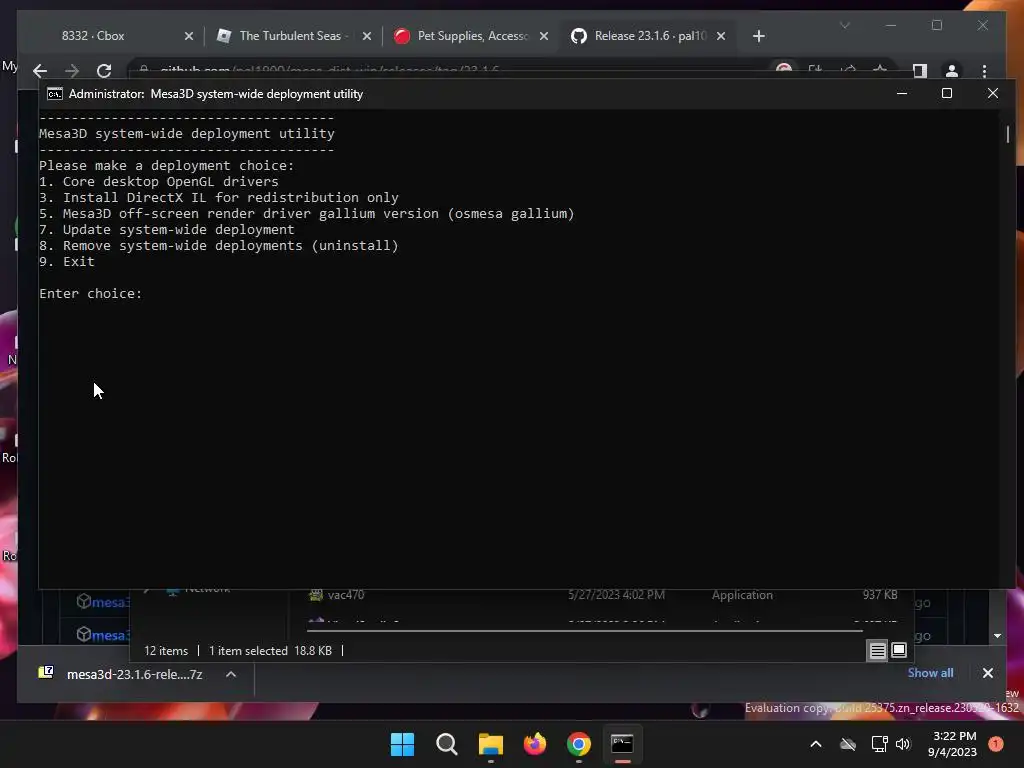Expand the mesa3d download options chevron

tap(231, 674)
